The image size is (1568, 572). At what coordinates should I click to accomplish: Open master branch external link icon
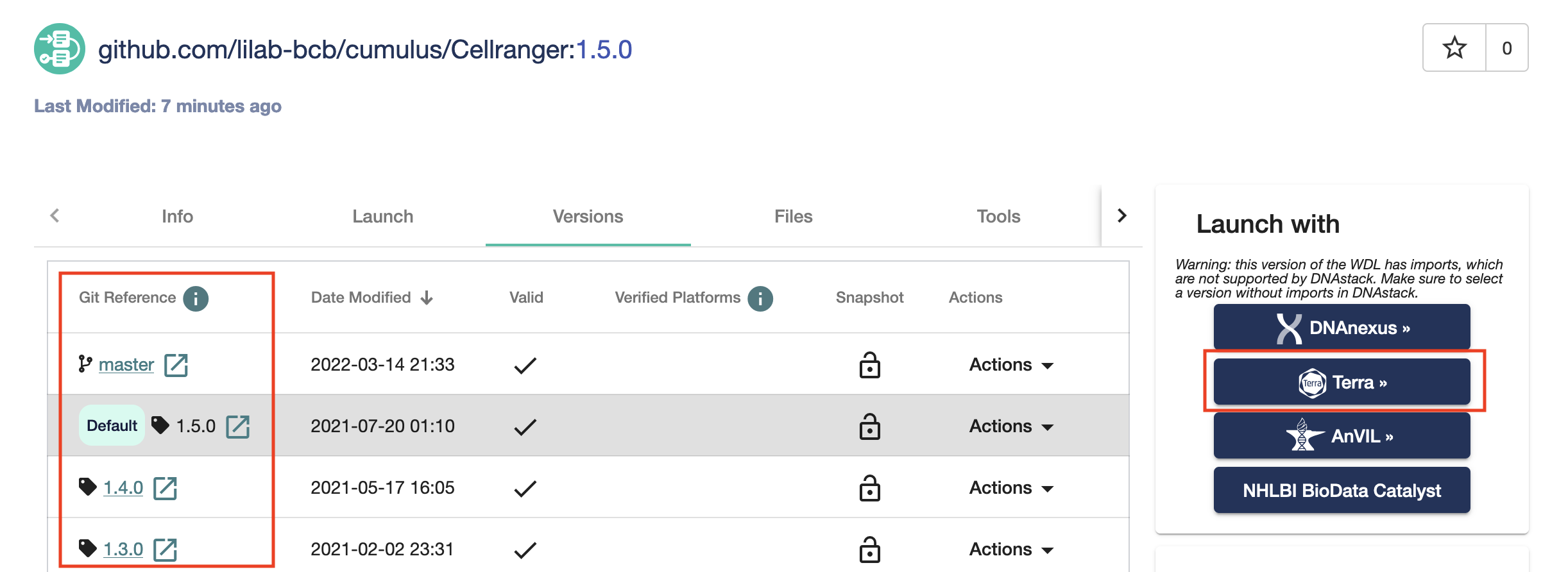[x=176, y=365]
